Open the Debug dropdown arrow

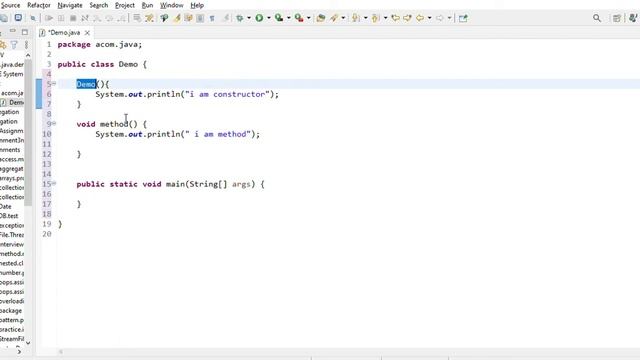coord(249,18)
